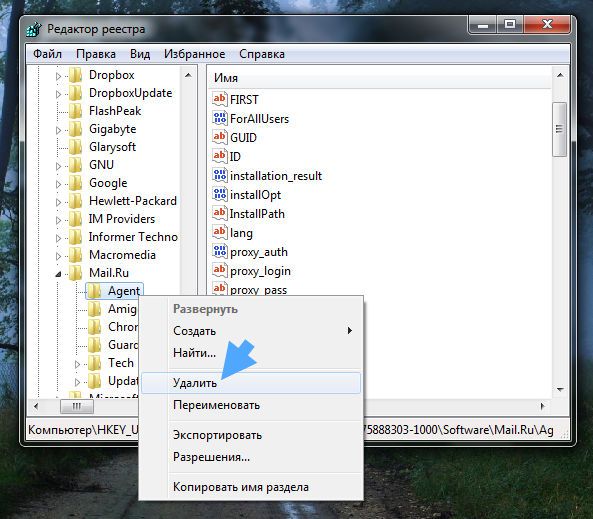
Task: Expand the Gigabyte registry key
Action: tap(58, 130)
